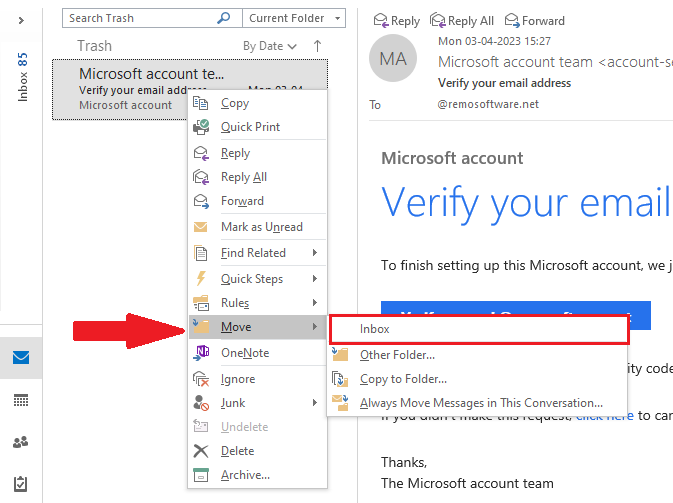Click the Reply envelope icon in context menu
673x503 pixels.
pos(200,153)
